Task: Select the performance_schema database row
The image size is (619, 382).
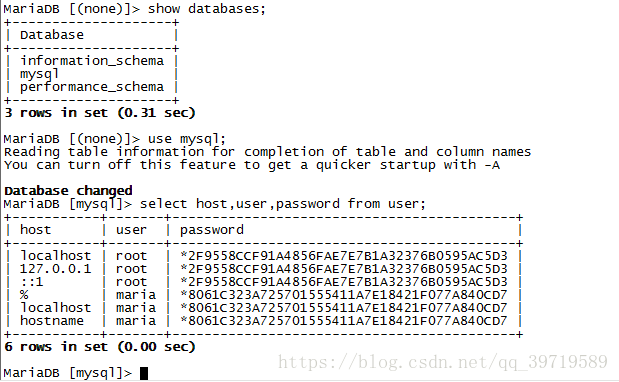Action: point(92,87)
